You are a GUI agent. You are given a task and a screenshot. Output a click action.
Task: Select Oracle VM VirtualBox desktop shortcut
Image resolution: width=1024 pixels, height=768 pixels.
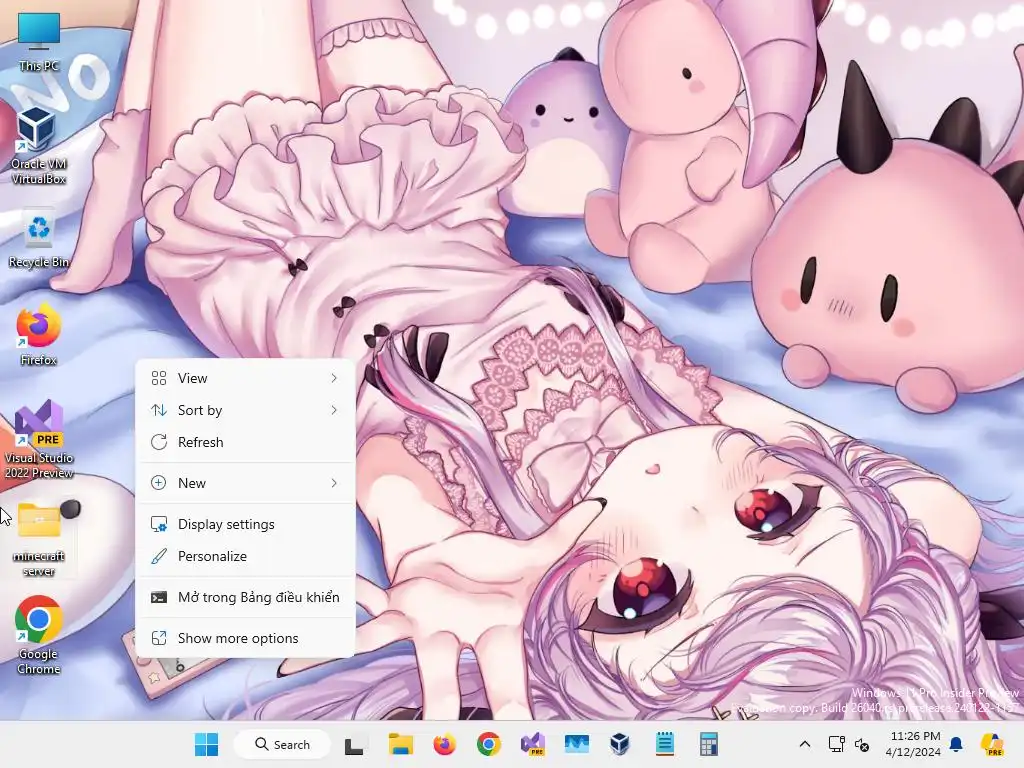[x=39, y=145]
